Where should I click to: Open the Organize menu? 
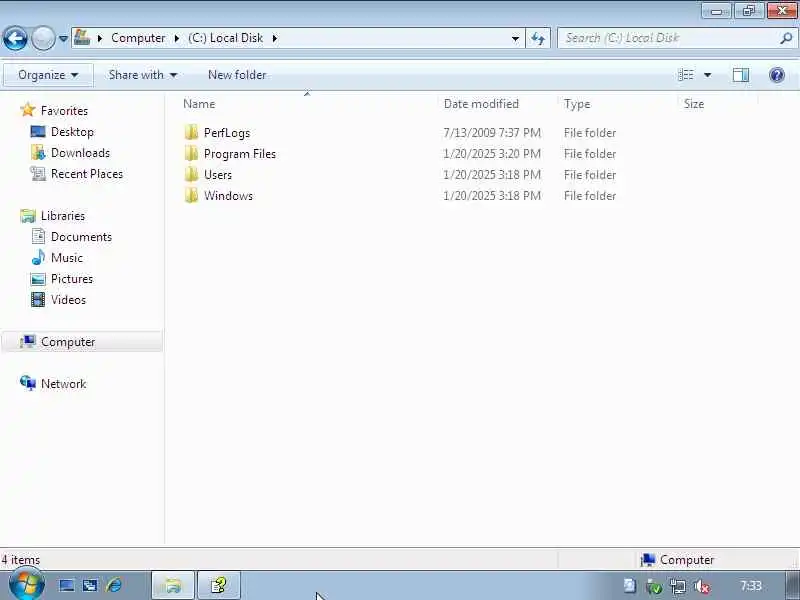(x=48, y=75)
